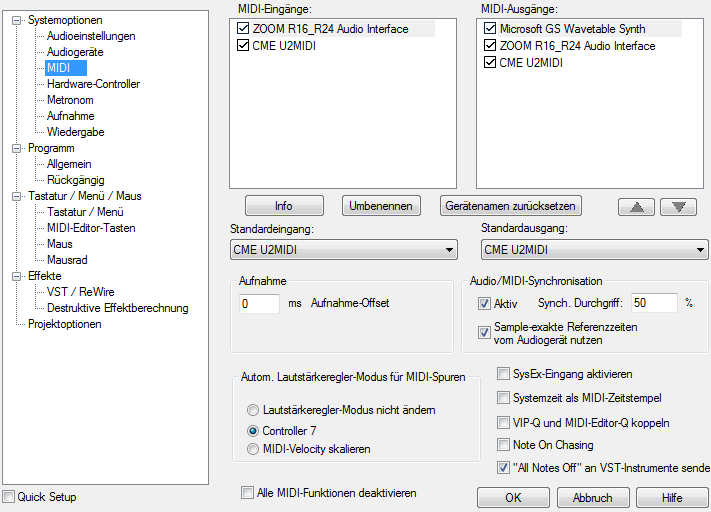Enable the Quick Setup checkbox
Viewport: 711px width, 512px height.
point(9,497)
